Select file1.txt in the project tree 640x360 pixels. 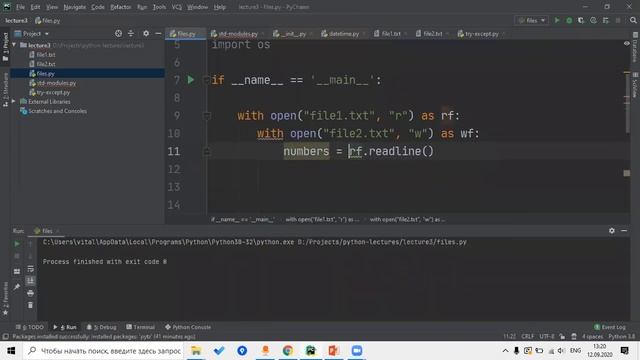click(45, 54)
